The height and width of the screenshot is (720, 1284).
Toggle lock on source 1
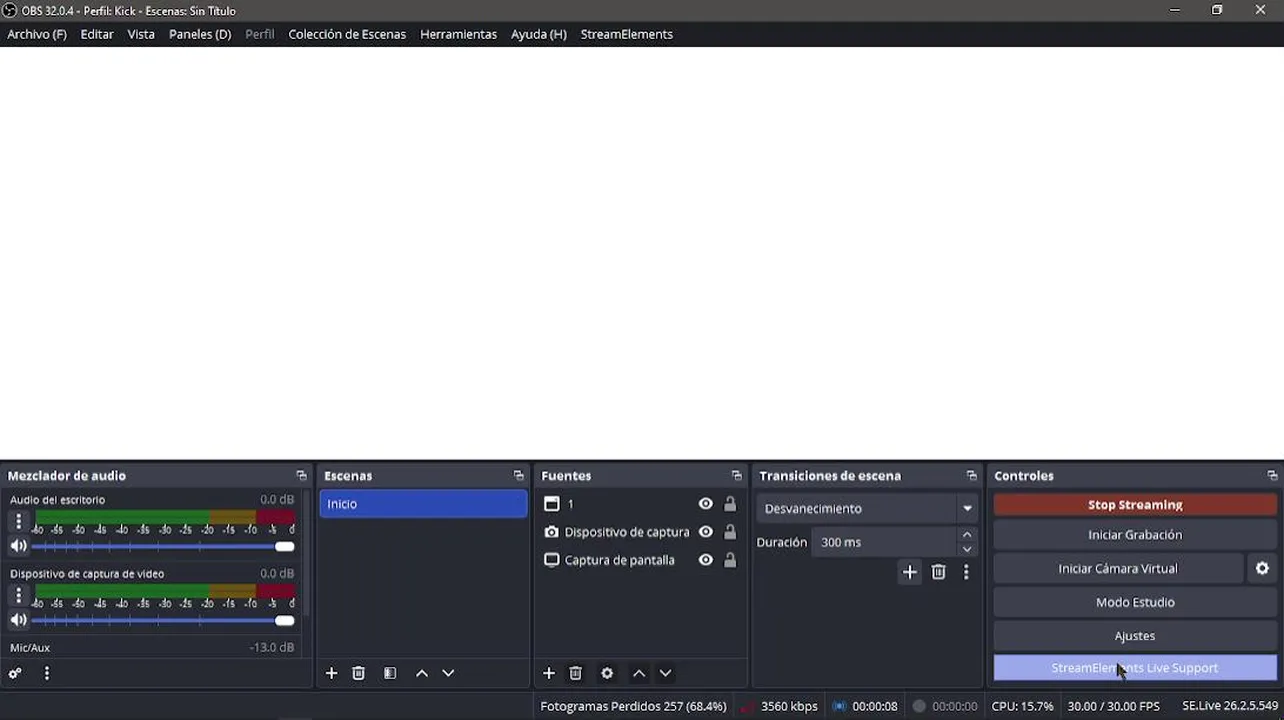tap(730, 504)
